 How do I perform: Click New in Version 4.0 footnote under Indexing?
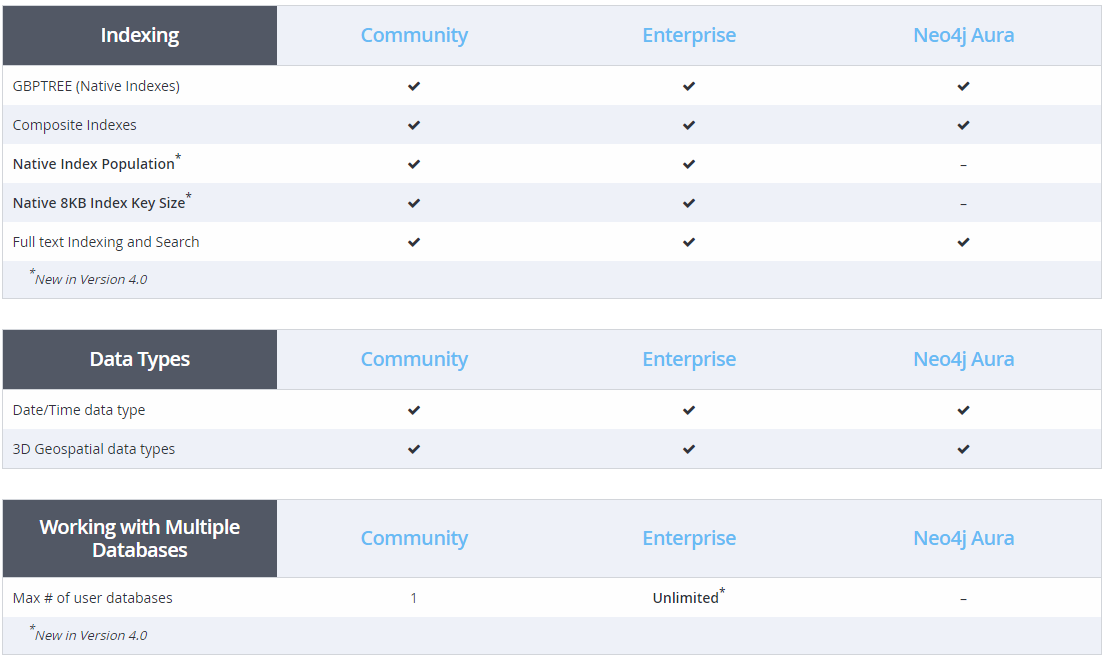[x=88, y=278]
